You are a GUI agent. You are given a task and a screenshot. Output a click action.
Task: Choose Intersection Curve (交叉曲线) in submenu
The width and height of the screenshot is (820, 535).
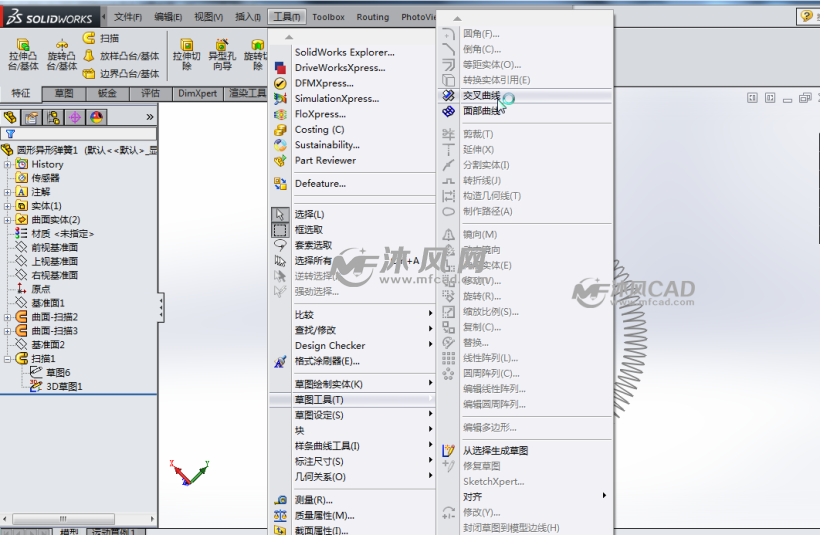click(481, 96)
